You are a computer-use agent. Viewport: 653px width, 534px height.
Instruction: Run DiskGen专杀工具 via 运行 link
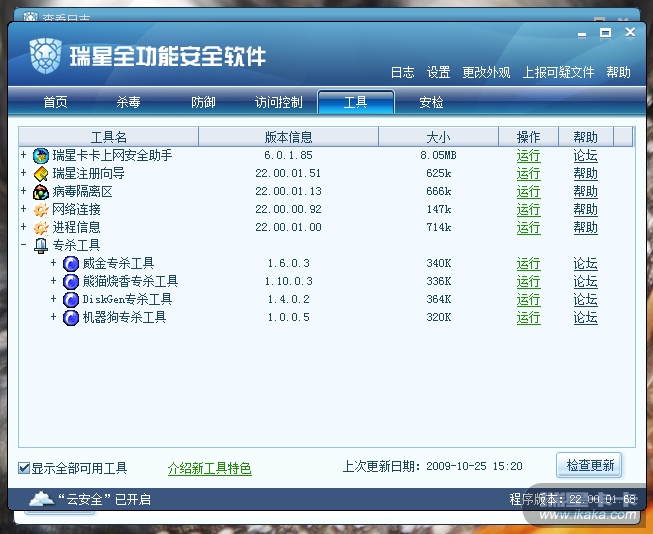(528, 299)
